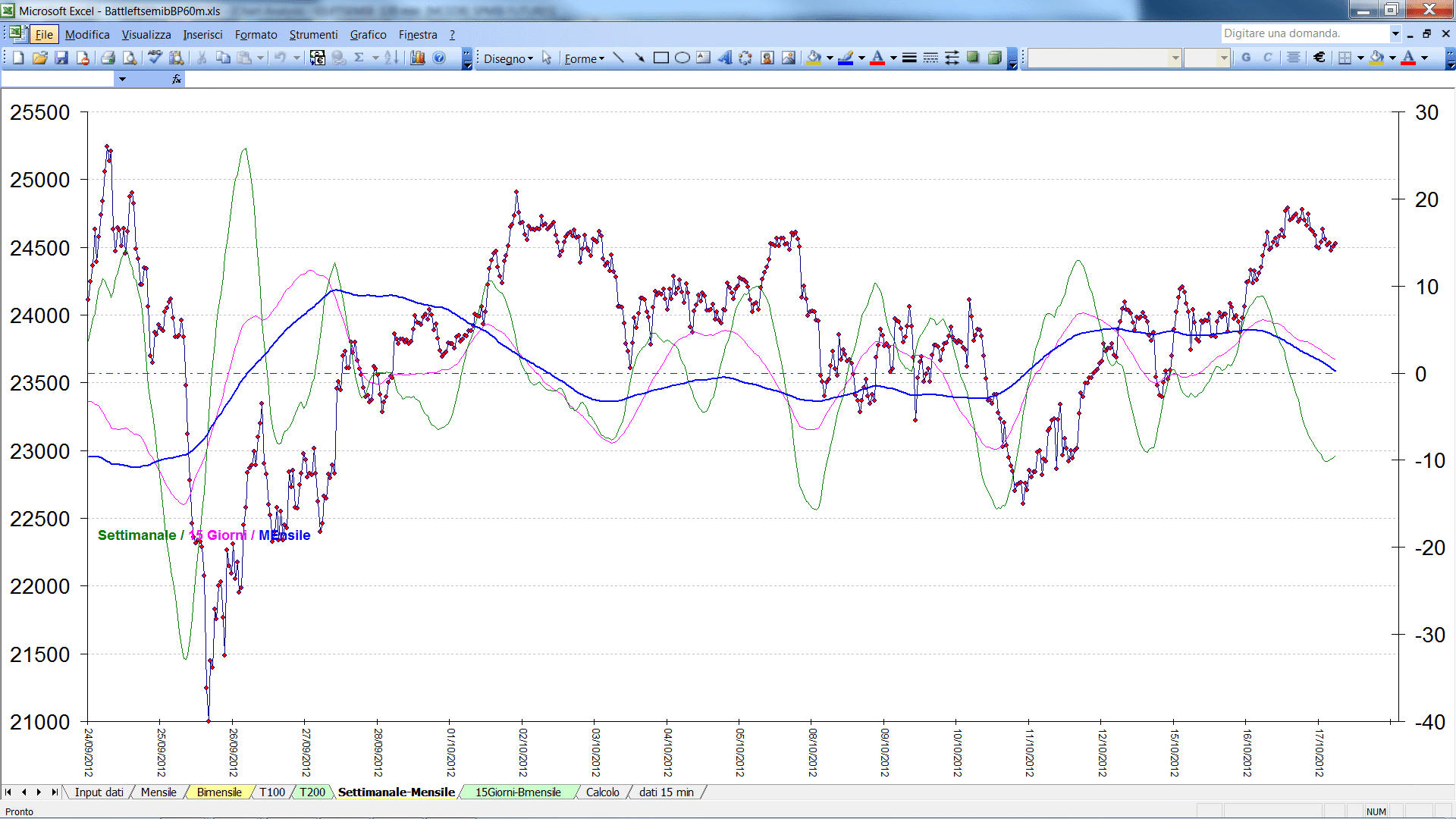Insert Picture from File icon

[x=789, y=58]
